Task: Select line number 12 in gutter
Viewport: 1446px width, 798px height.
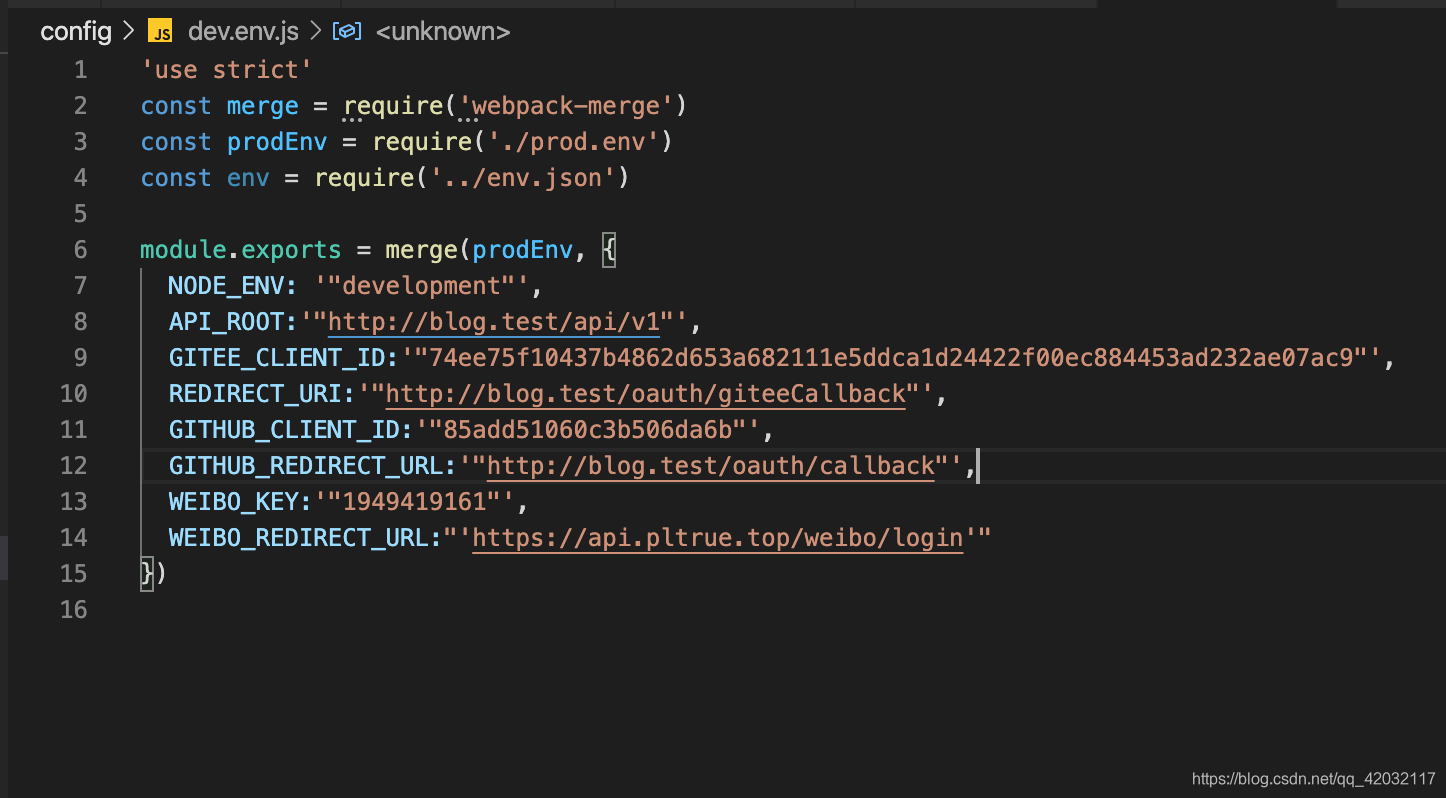Action: click(x=73, y=466)
